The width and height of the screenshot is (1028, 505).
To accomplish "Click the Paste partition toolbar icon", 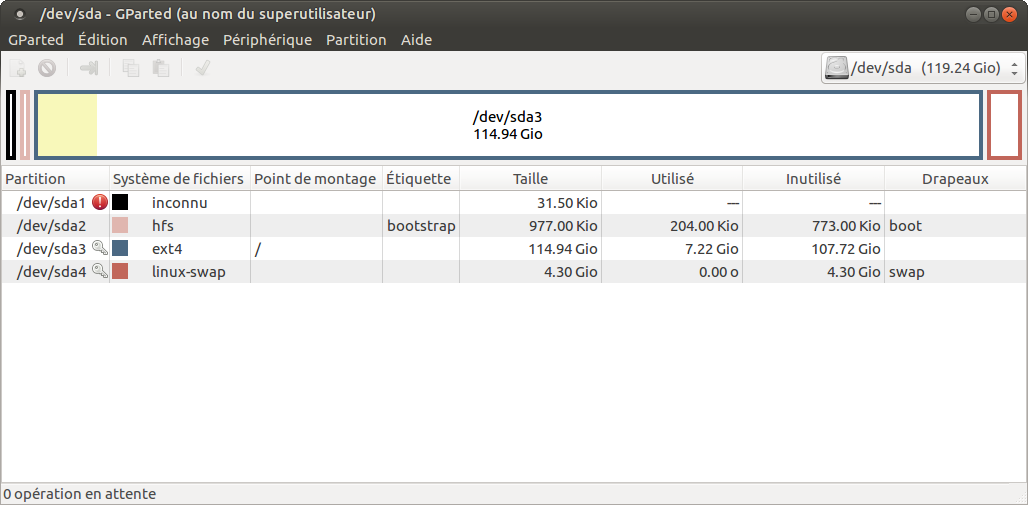I will (x=160, y=68).
